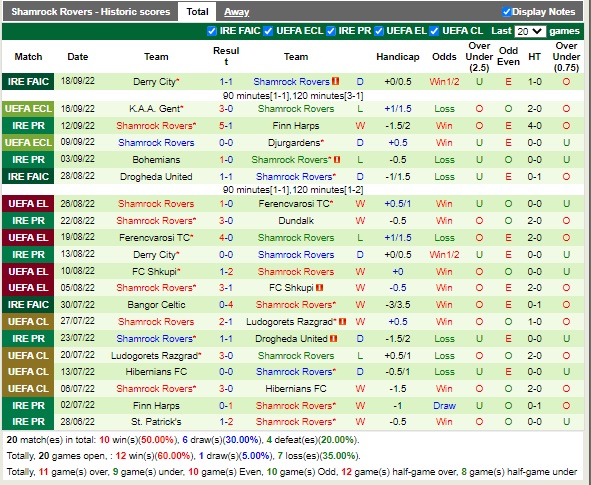
Task: Toggle the UEFA EL filter checkbox
Action: [x=378, y=31]
